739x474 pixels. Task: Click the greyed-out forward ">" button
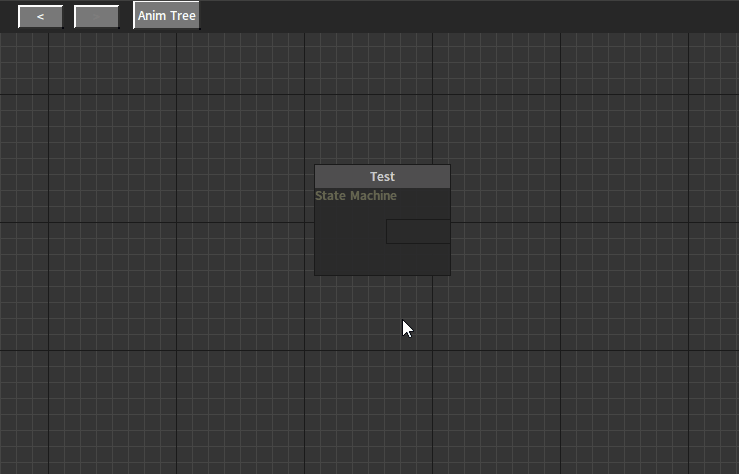coord(96,16)
